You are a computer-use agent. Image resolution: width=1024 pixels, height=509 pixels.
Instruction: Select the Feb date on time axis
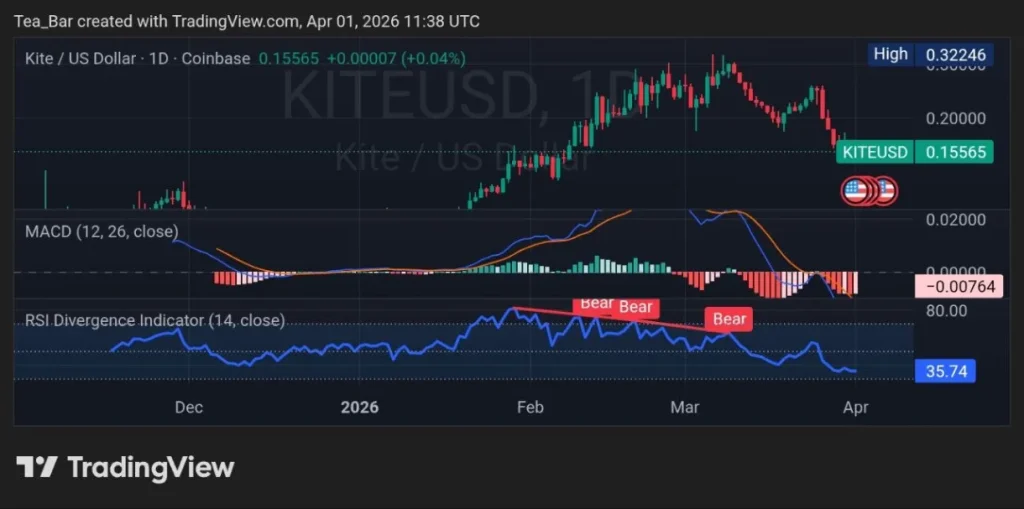click(x=529, y=407)
